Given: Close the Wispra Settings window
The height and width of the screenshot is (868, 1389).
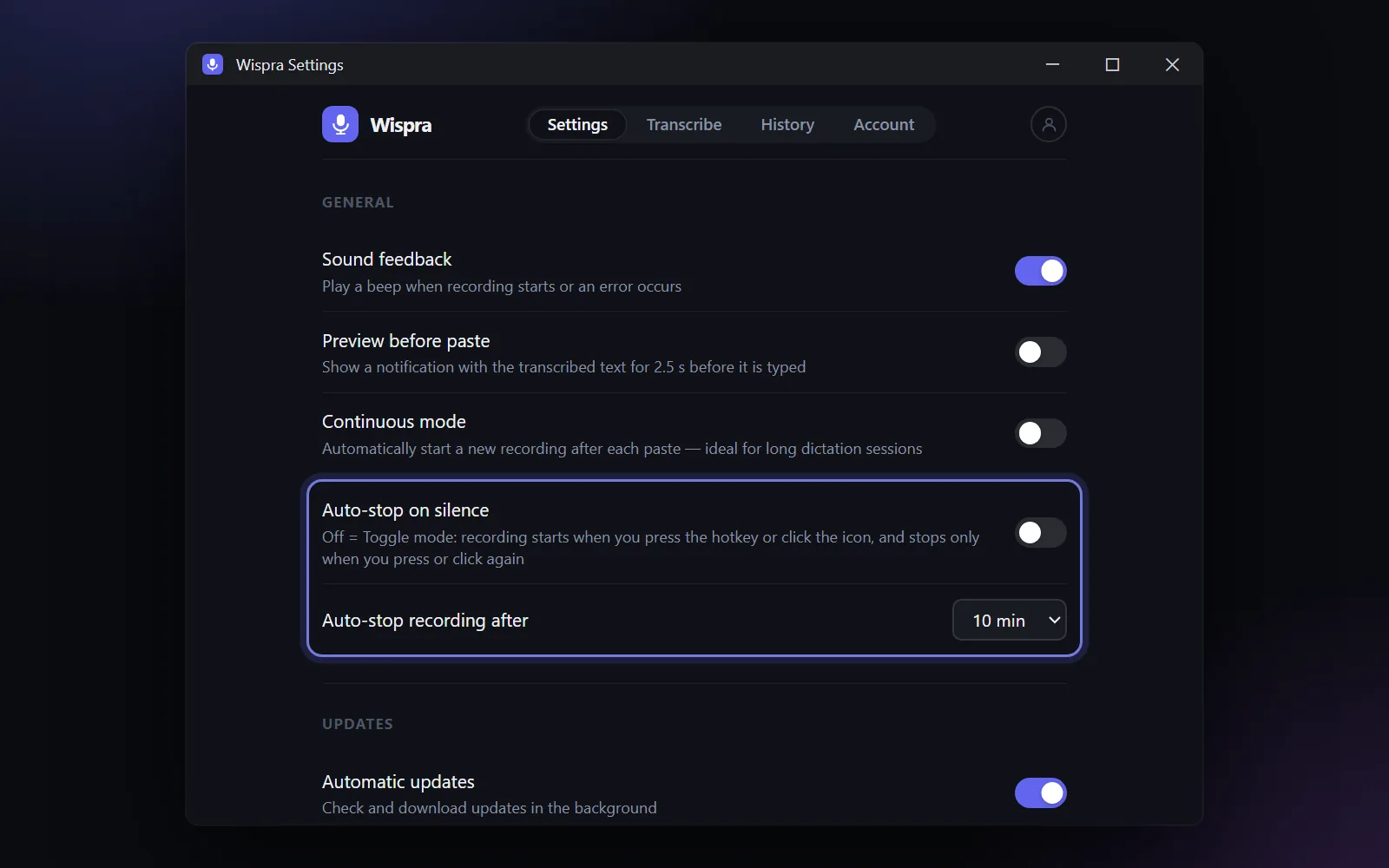Looking at the screenshot, I should [x=1172, y=64].
